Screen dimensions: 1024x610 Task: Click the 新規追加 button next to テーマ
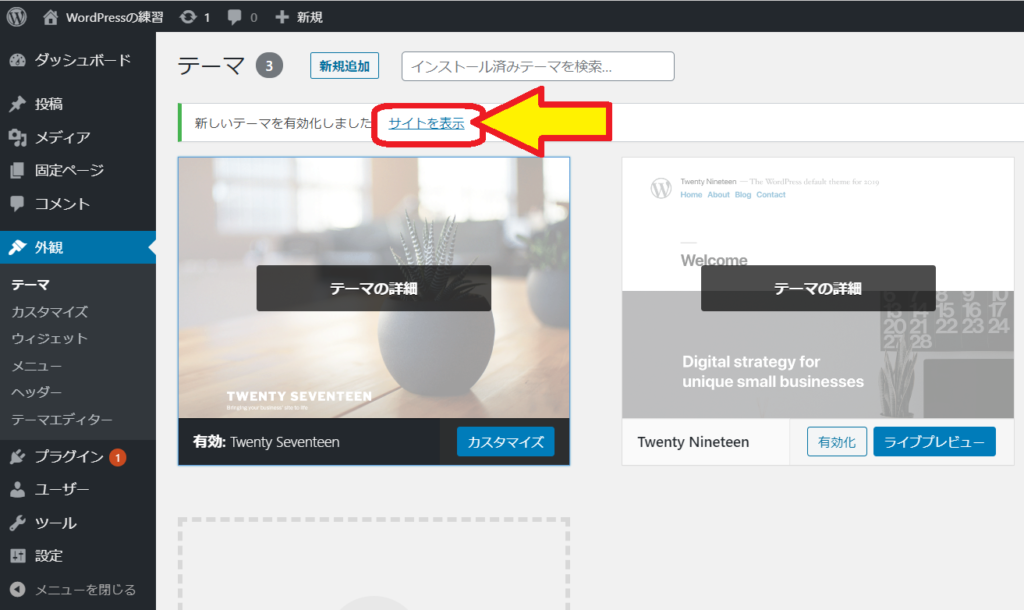344,67
